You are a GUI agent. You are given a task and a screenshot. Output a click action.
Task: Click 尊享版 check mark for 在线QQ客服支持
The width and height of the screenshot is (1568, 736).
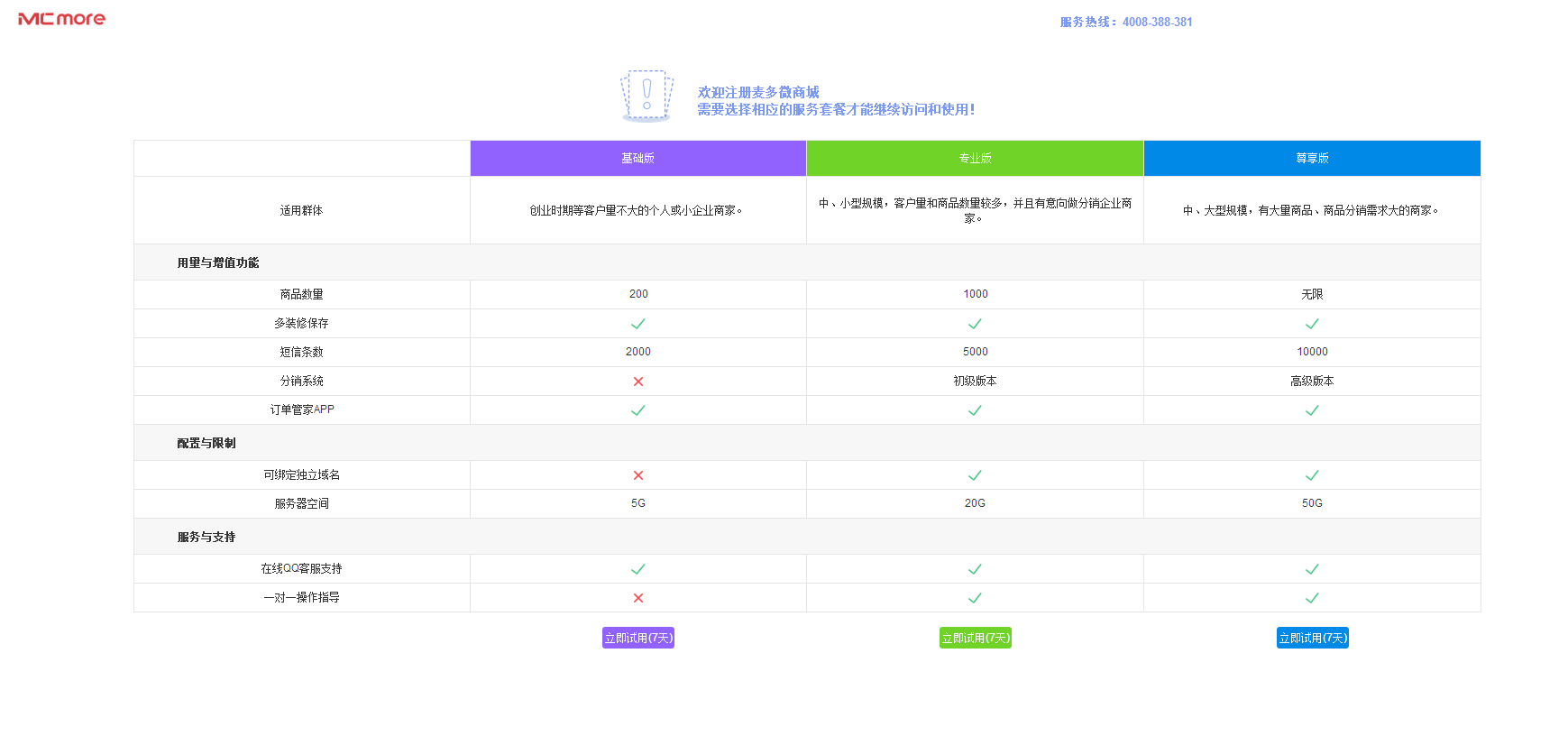coord(1312,569)
